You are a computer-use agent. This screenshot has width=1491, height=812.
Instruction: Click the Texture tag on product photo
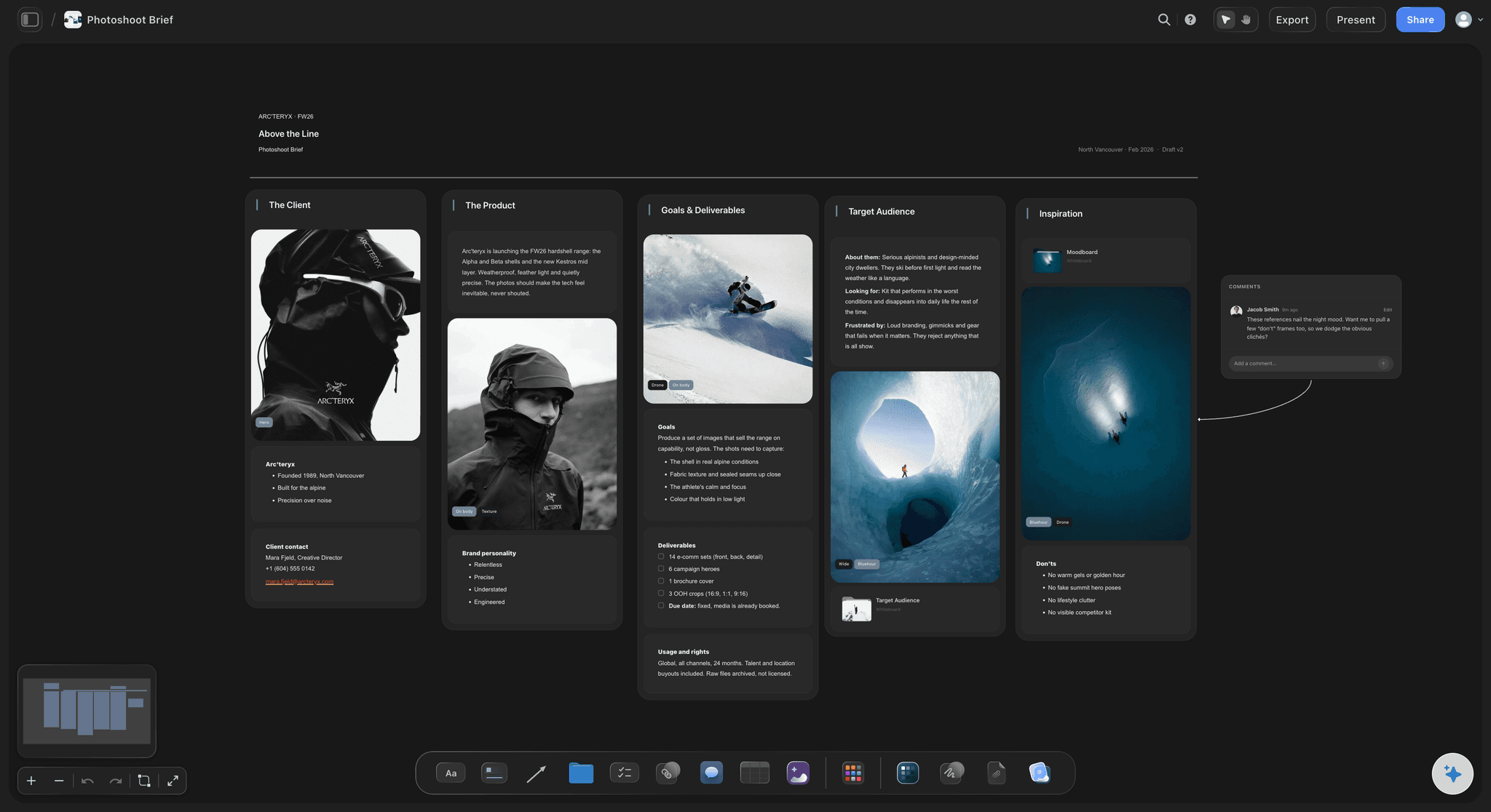tap(489, 512)
